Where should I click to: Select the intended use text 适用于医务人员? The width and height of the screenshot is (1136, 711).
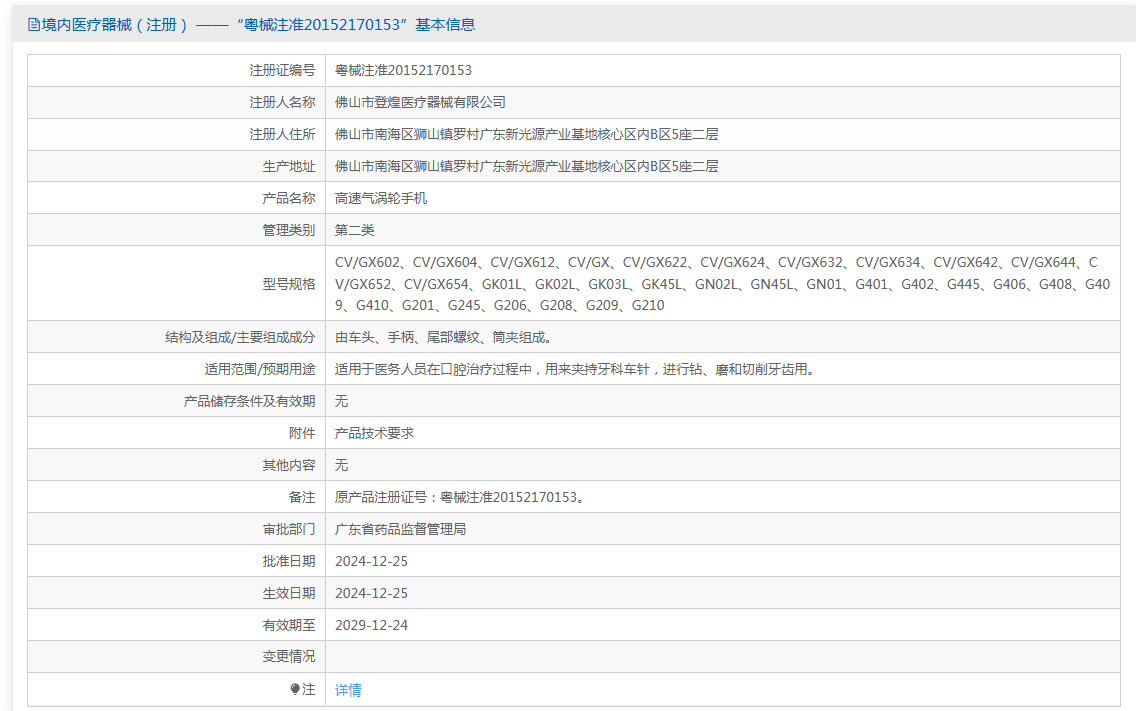pyautogui.click(x=577, y=369)
